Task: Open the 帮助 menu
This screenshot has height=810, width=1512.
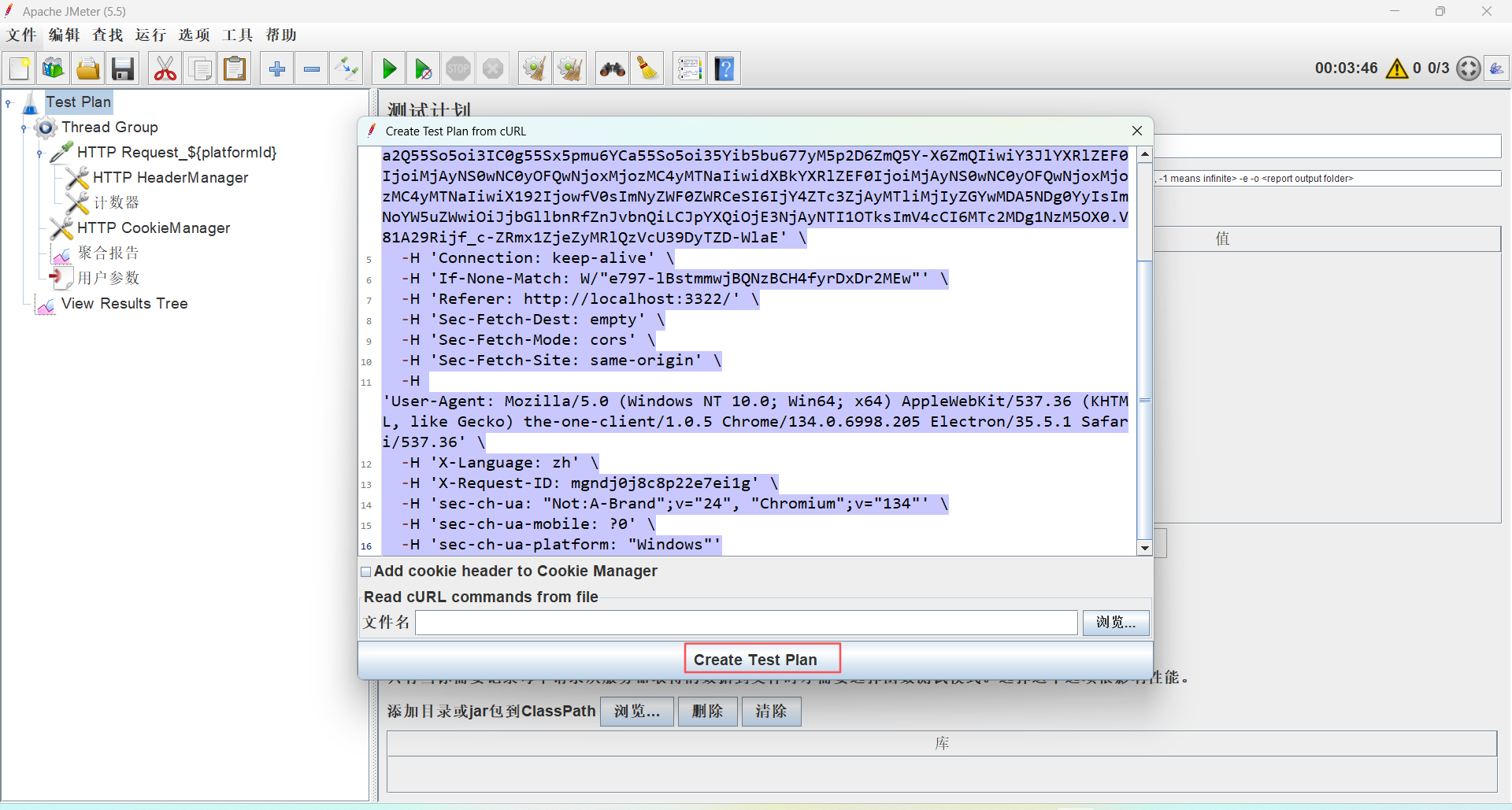Action: click(281, 35)
